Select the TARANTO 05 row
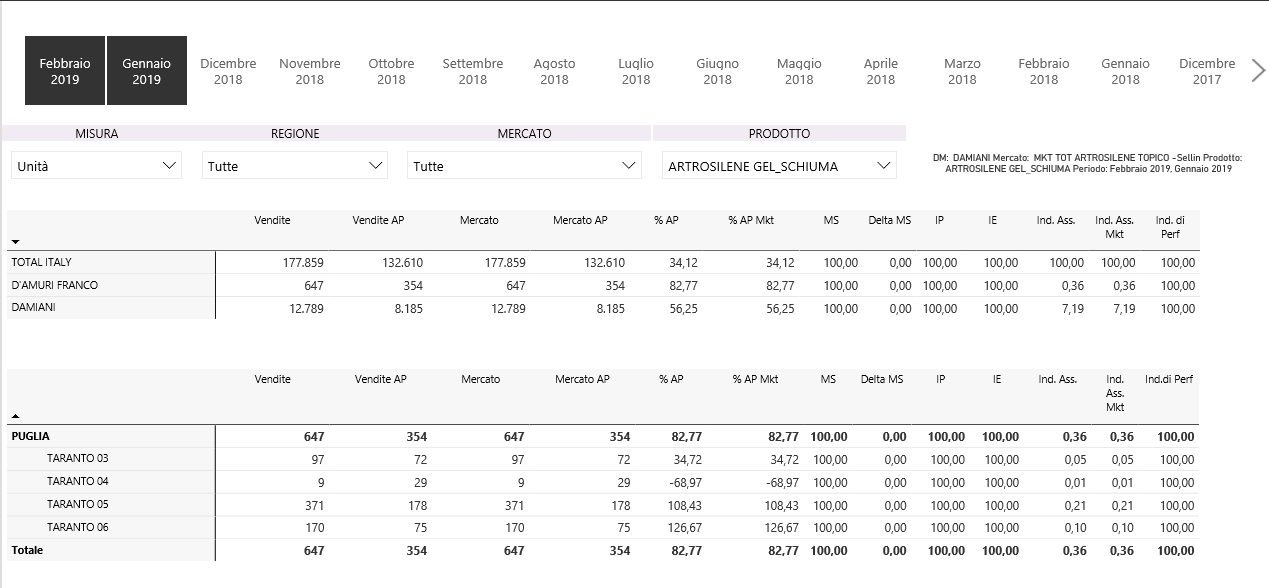1269x588 pixels. (x=77, y=504)
